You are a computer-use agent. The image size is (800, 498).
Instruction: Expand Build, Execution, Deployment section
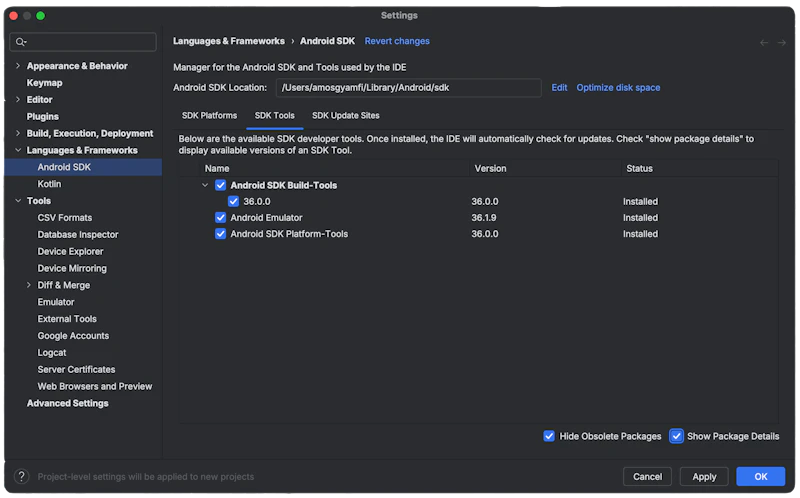[18, 133]
